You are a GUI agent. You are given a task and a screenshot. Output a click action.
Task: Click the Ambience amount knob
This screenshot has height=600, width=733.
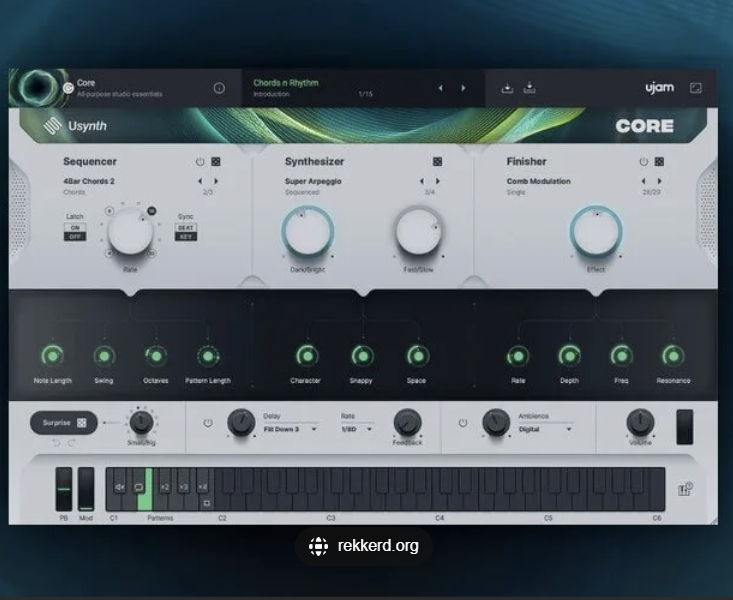(x=496, y=422)
